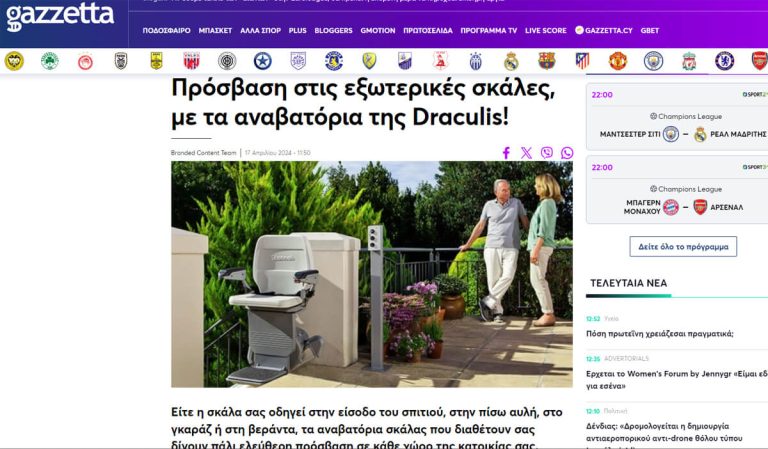
Task: Open the ΑΛΛΑ ΣΠΟΡ menu
Action: point(260,30)
